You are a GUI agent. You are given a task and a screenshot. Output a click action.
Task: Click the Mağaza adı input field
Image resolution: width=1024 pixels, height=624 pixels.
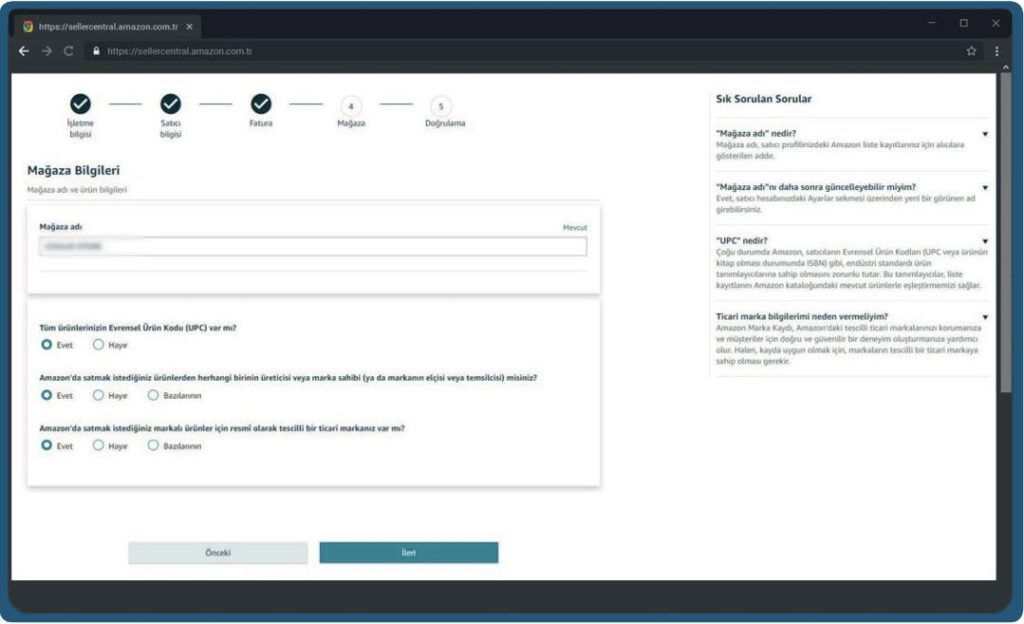313,247
